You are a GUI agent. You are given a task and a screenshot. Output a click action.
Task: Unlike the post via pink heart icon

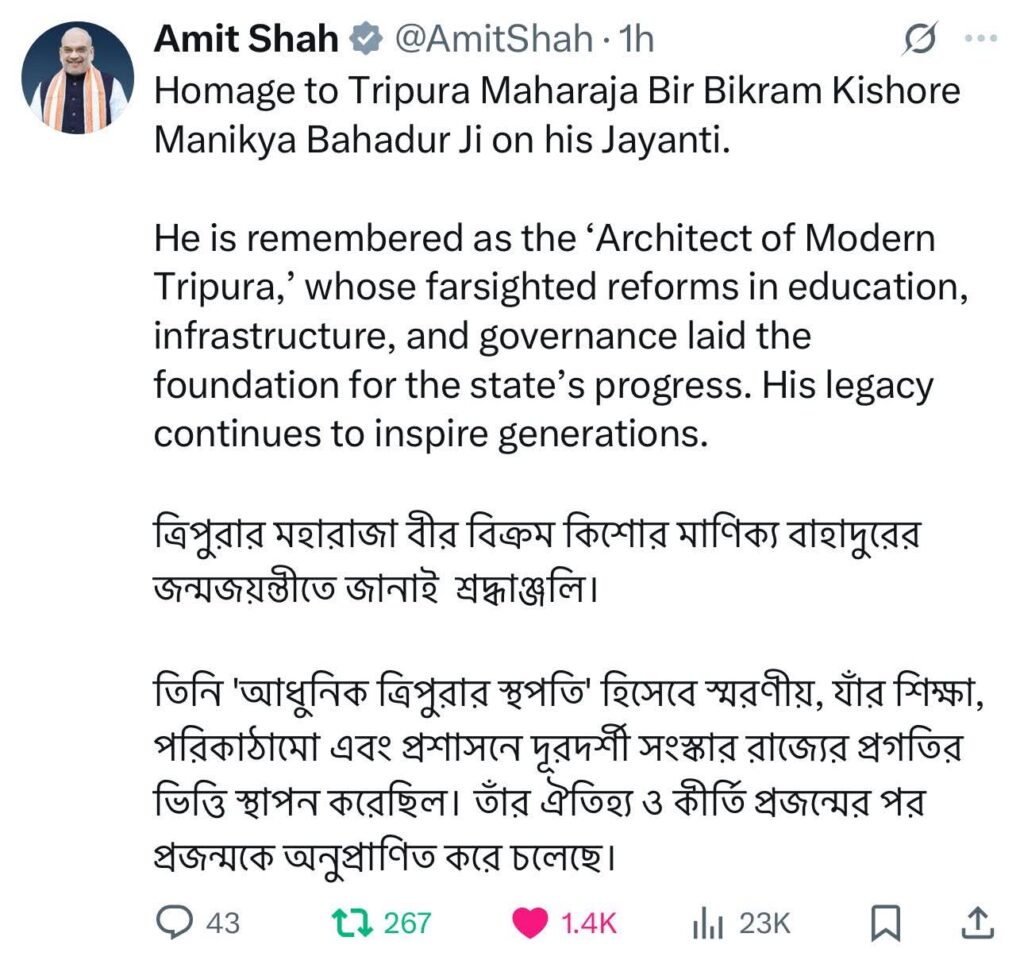coord(530,923)
